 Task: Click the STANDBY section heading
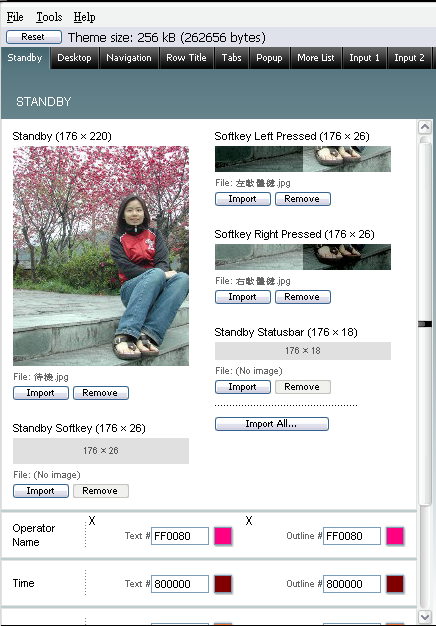point(44,102)
